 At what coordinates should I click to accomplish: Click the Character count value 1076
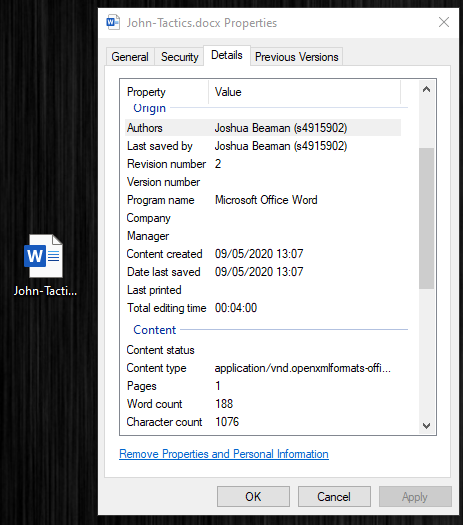227,422
